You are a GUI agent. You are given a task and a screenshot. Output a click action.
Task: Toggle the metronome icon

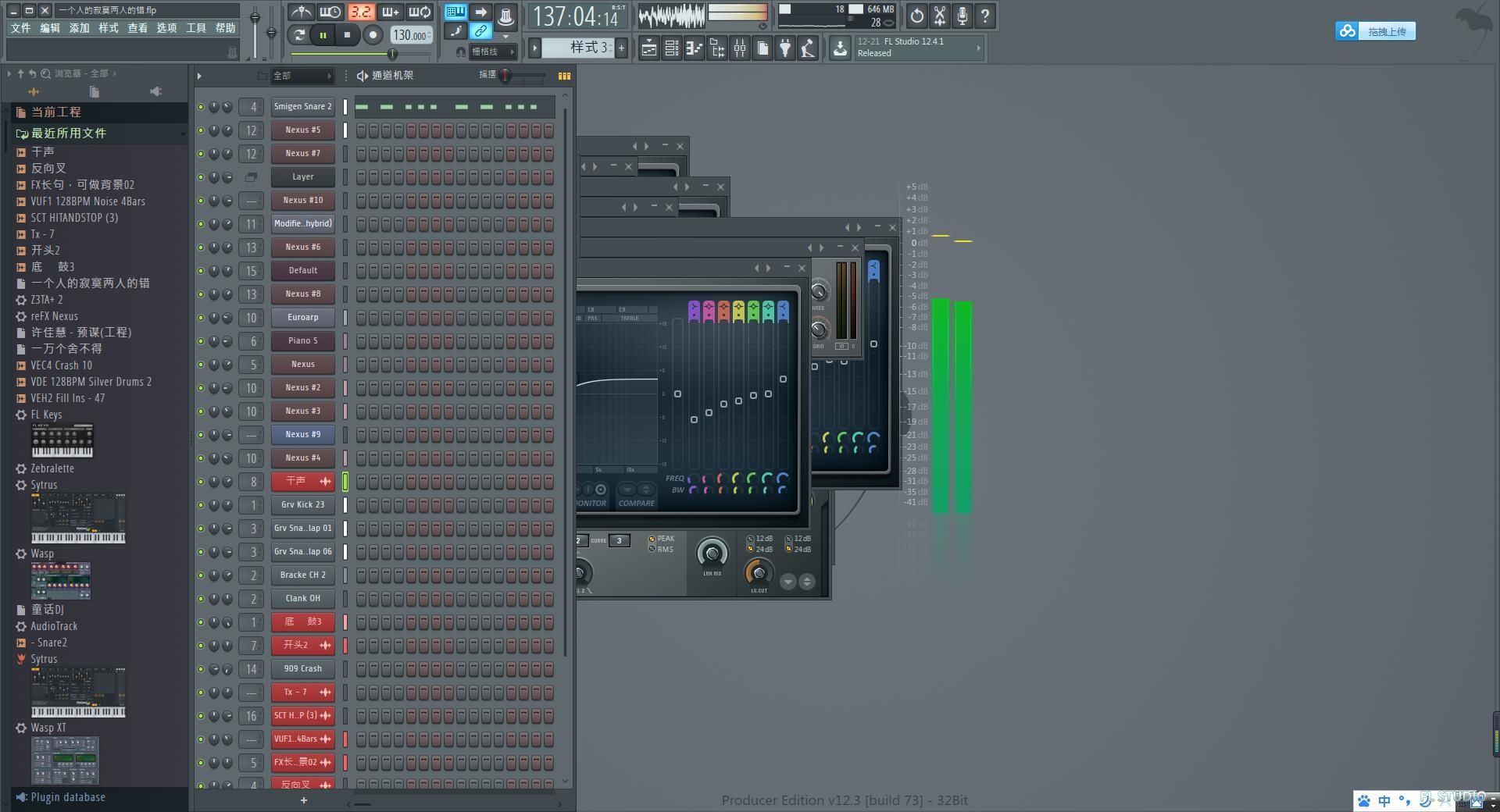tap(301, 12)
